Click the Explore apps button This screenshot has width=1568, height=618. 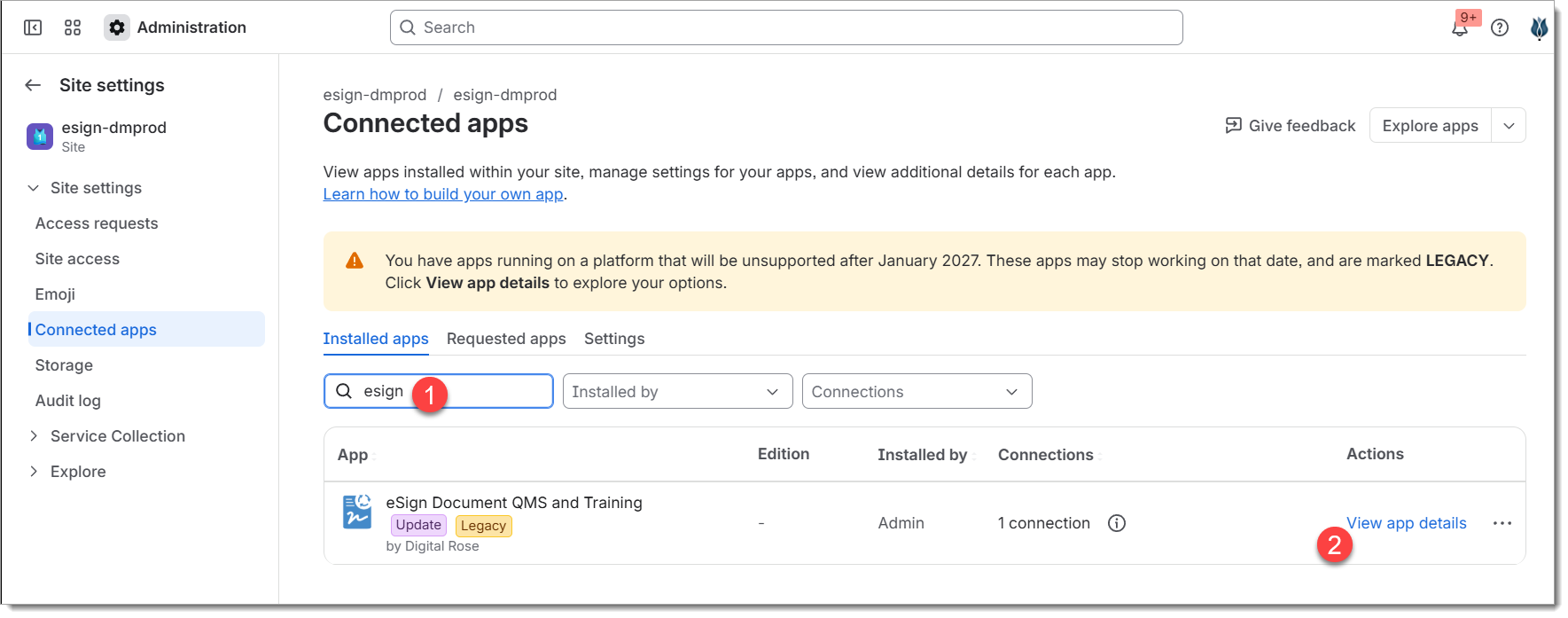tap(1431, 125)
